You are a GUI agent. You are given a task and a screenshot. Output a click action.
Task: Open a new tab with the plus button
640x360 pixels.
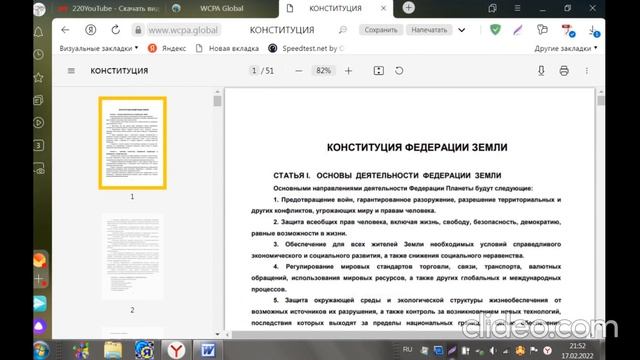coord(408,8)
